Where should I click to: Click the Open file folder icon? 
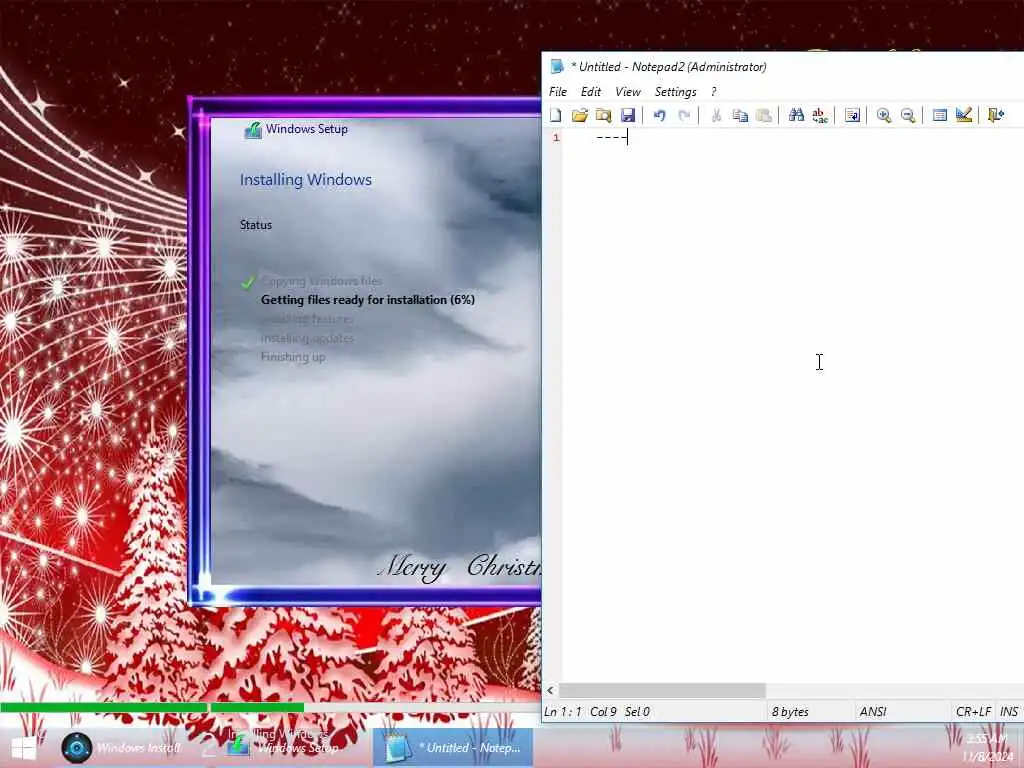pyautogui.click(x=579, y=116)
